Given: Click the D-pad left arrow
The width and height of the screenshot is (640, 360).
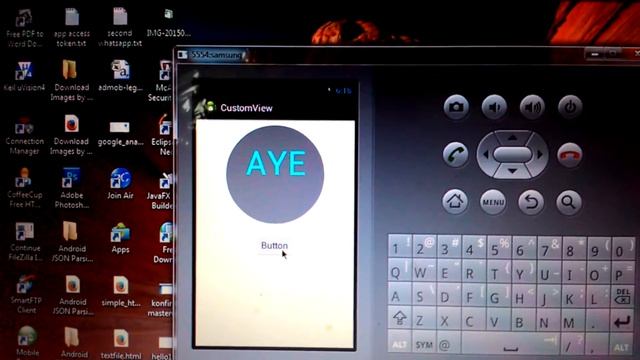Looking at the screenshot, I should [486, 155].
